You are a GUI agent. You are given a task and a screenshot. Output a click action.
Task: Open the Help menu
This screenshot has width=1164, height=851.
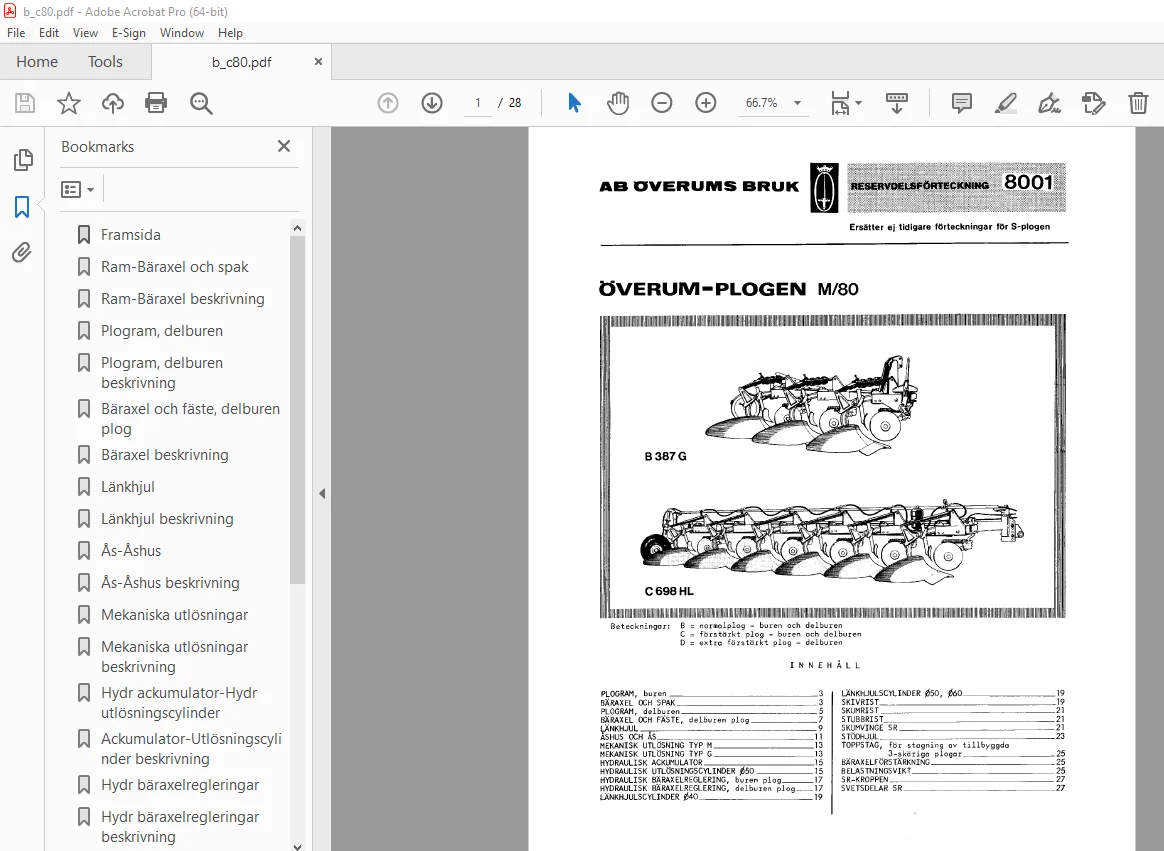230,33
